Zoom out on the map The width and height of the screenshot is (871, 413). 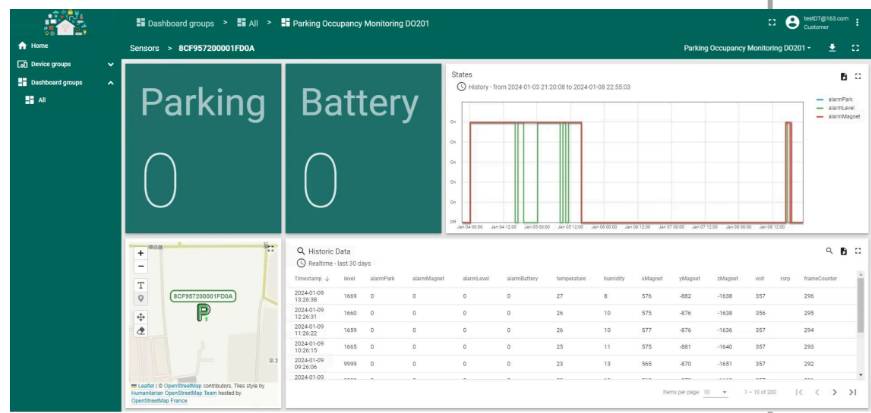[x=141, y=266]
